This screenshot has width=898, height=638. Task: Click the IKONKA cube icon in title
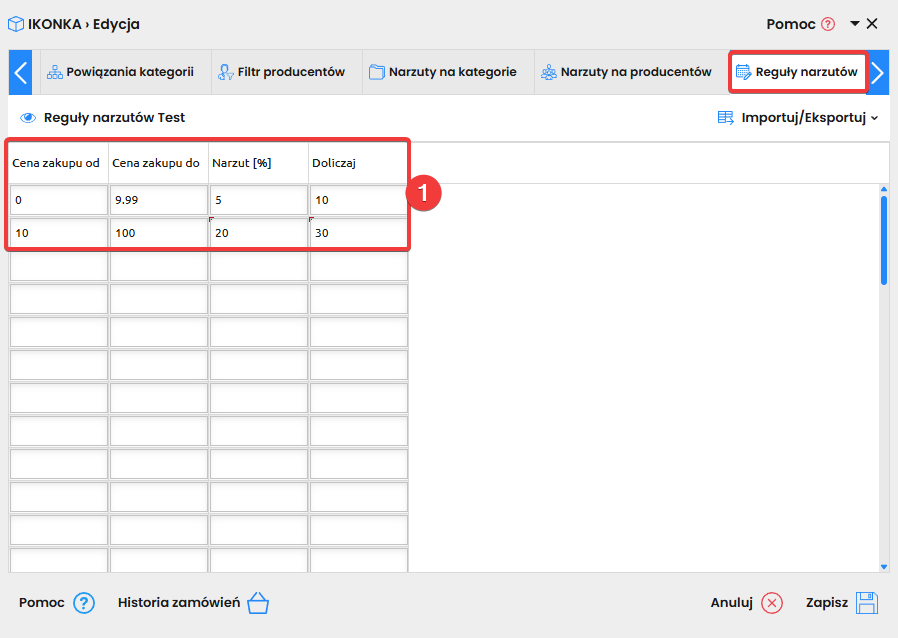(16, 24)
